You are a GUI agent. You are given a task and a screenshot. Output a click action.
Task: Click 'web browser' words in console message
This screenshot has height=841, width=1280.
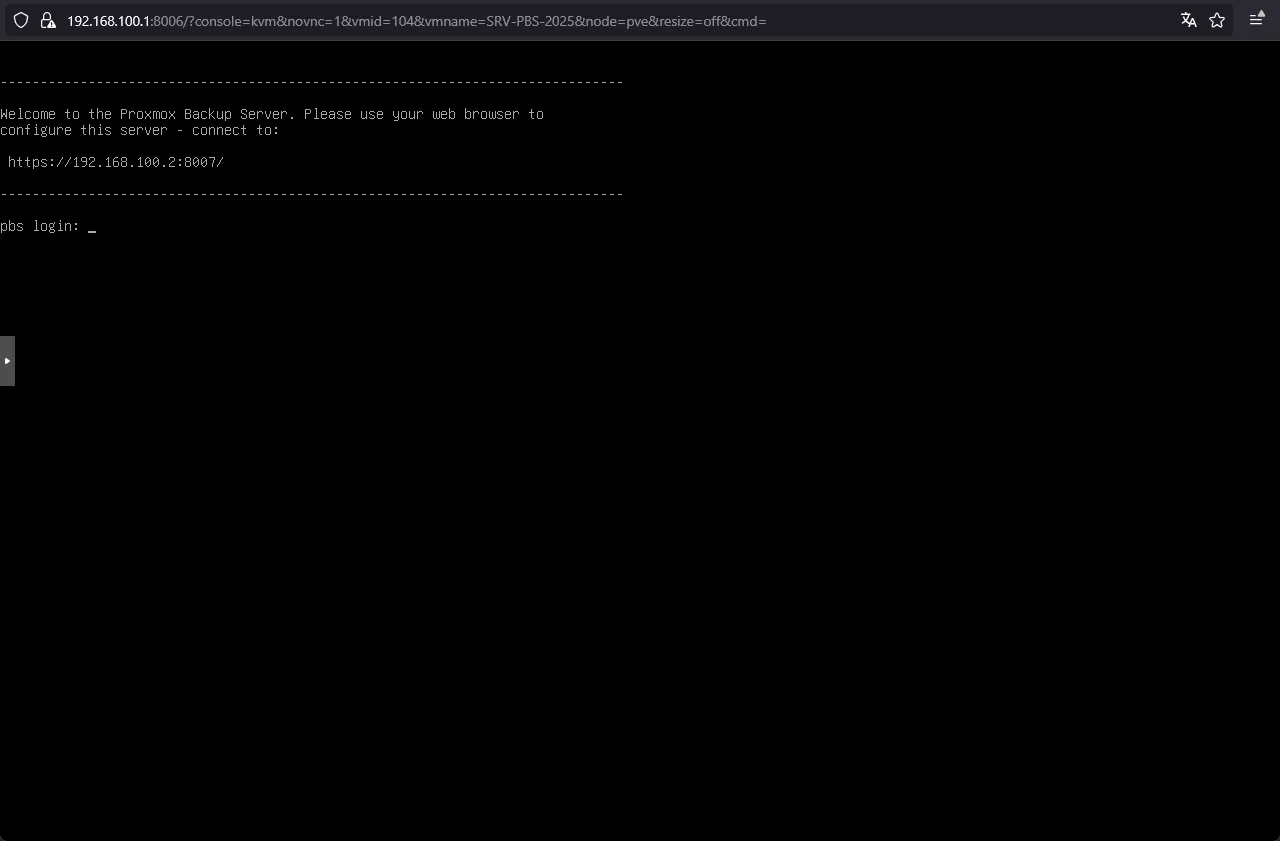point(475,114)
